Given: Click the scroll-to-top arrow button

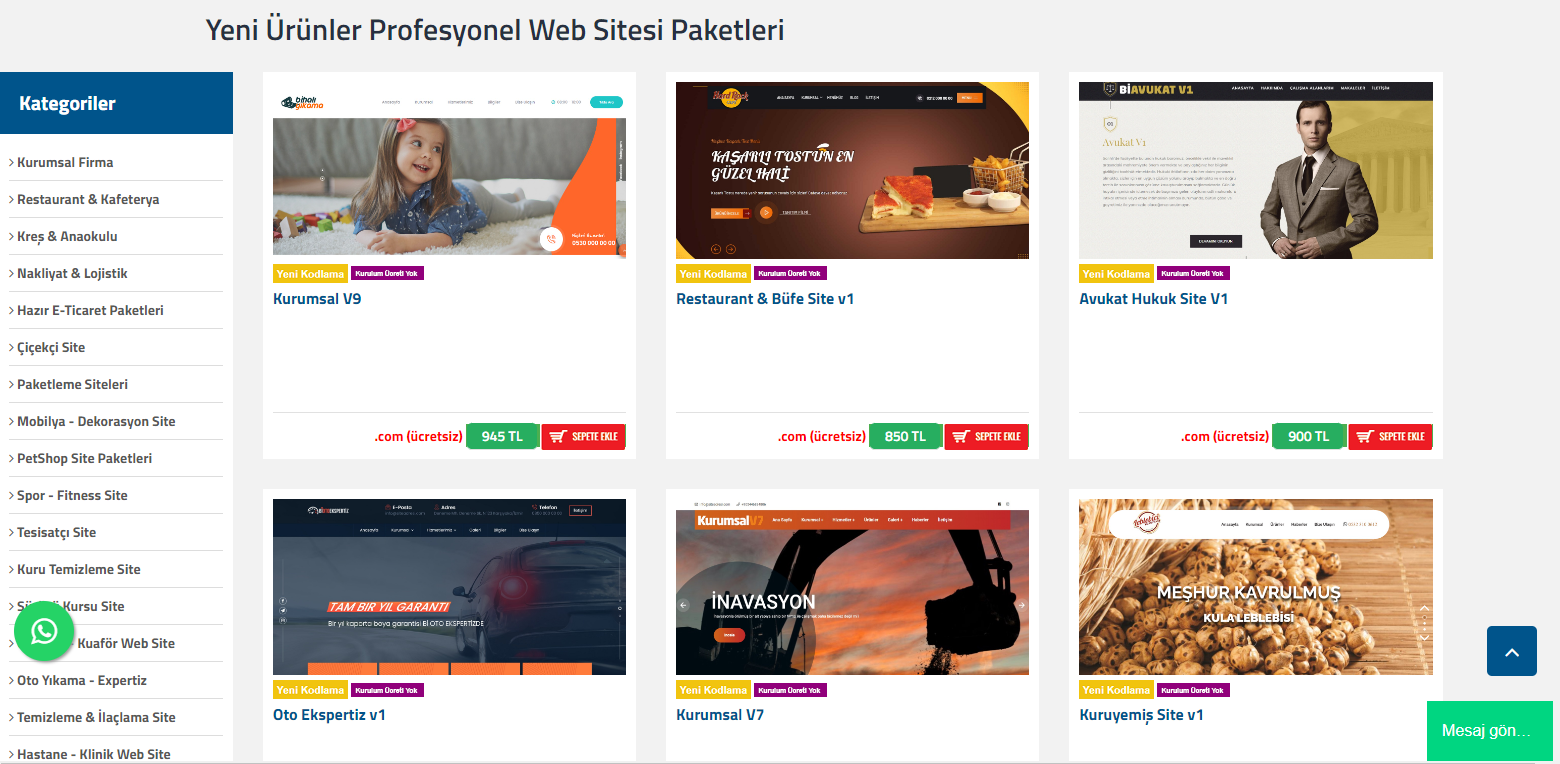Looking at the screenshot, I should coord(1511,651).
